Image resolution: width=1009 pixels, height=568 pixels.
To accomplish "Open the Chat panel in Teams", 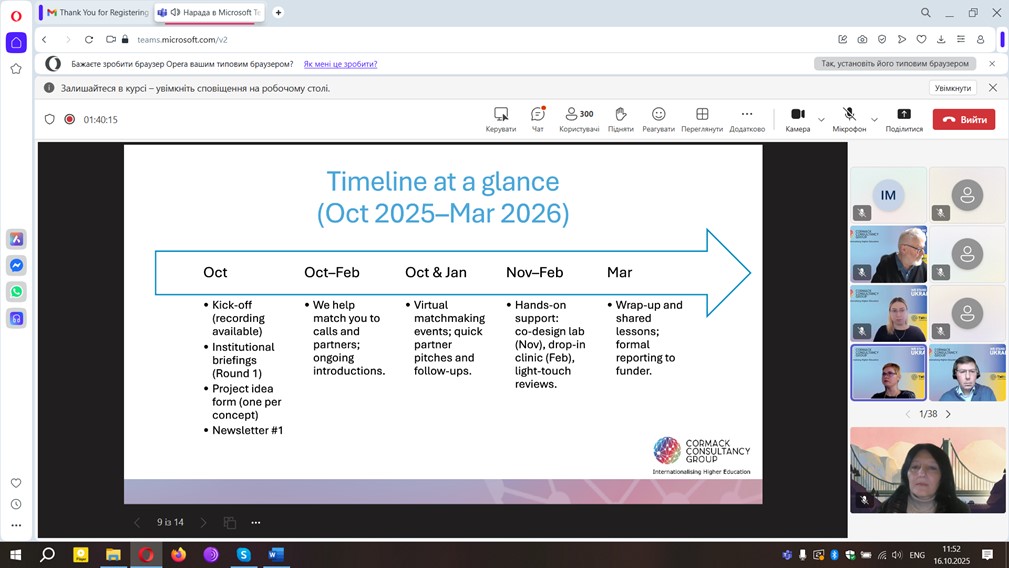I will pyautogui.click(x=538, y=118).
